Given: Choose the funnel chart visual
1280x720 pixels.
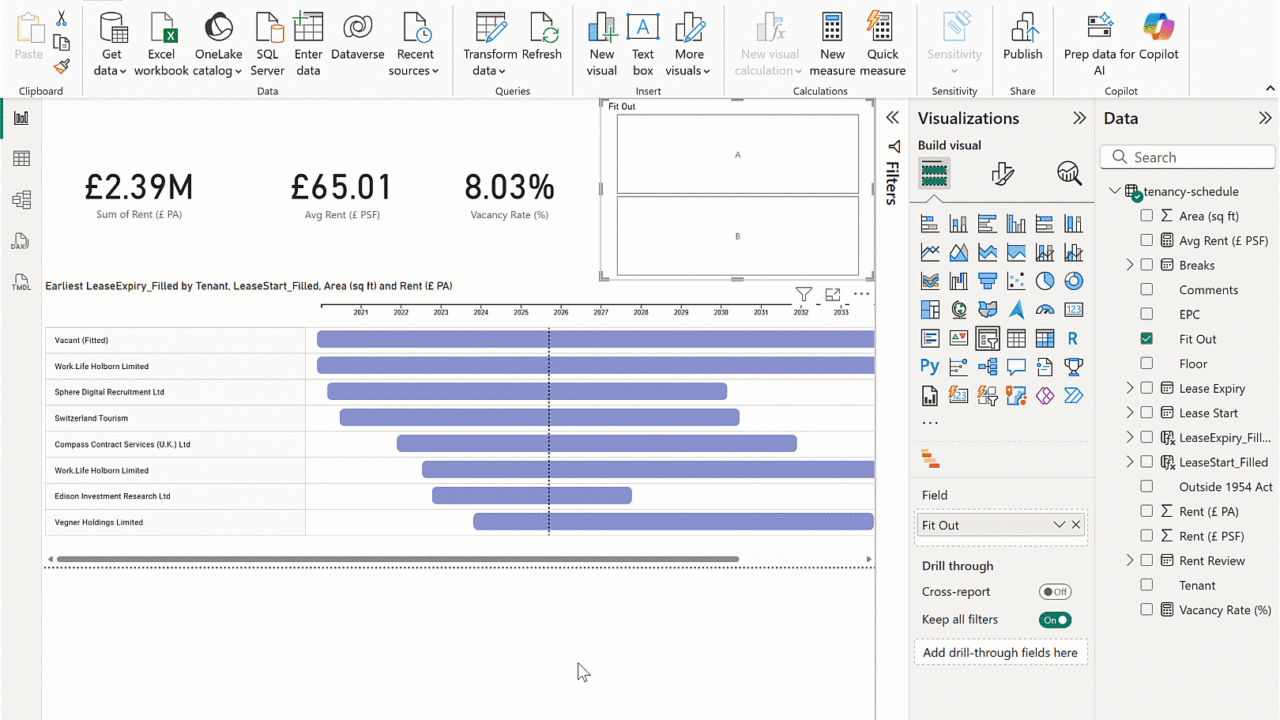Looking at the screenshot, I should pyautogui.click(x=987, y=281).
